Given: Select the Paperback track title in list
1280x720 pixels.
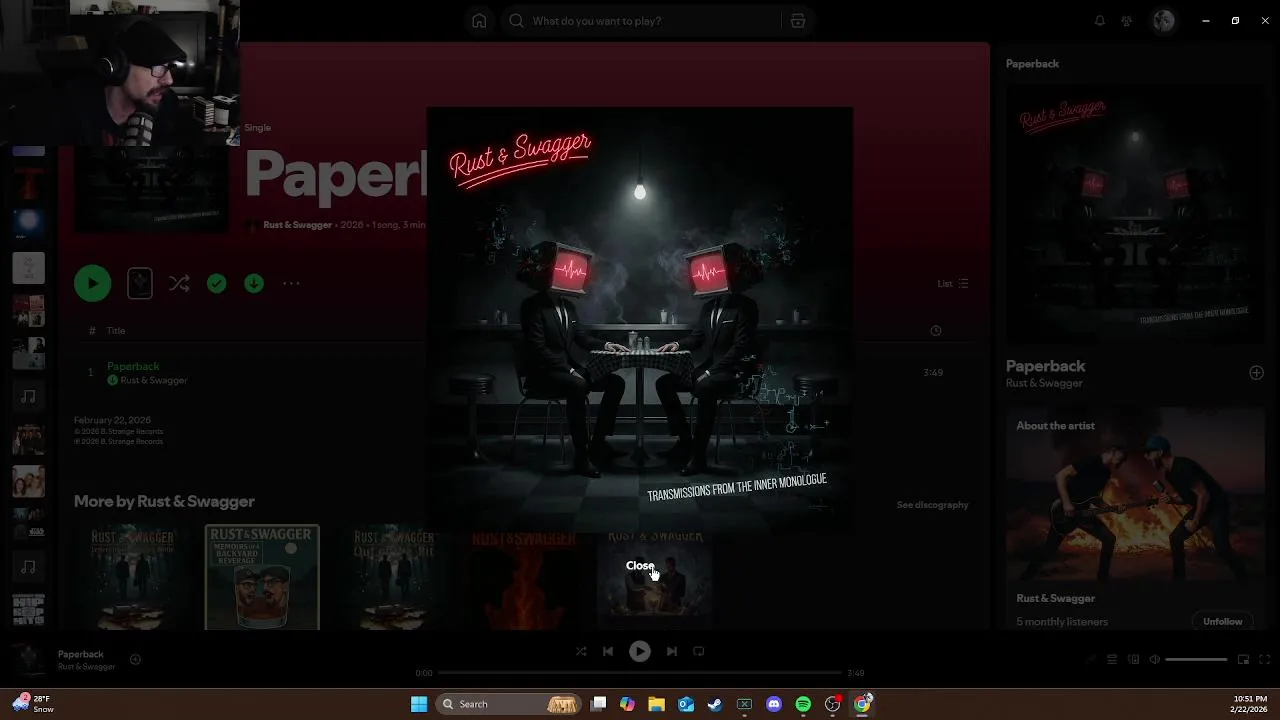Looking at the screenshot, I should (133, 366).
